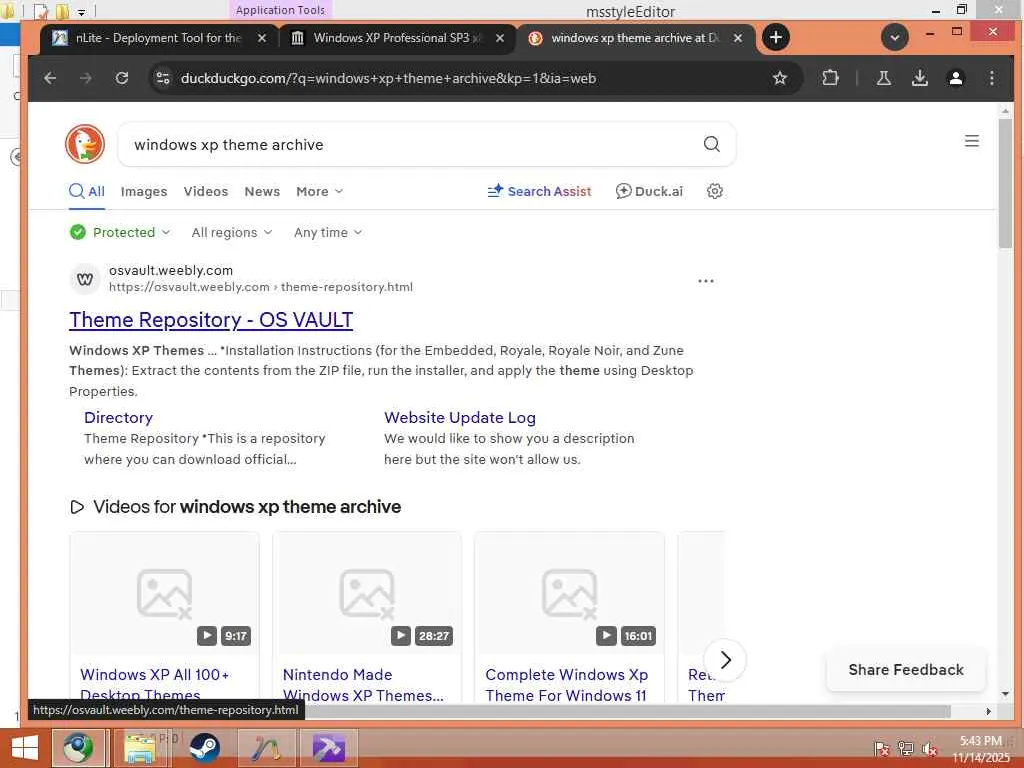This screenshot has height=768, width=1024.
Task: Open the Chrome Labs flask icon
Action: point(884,78)
